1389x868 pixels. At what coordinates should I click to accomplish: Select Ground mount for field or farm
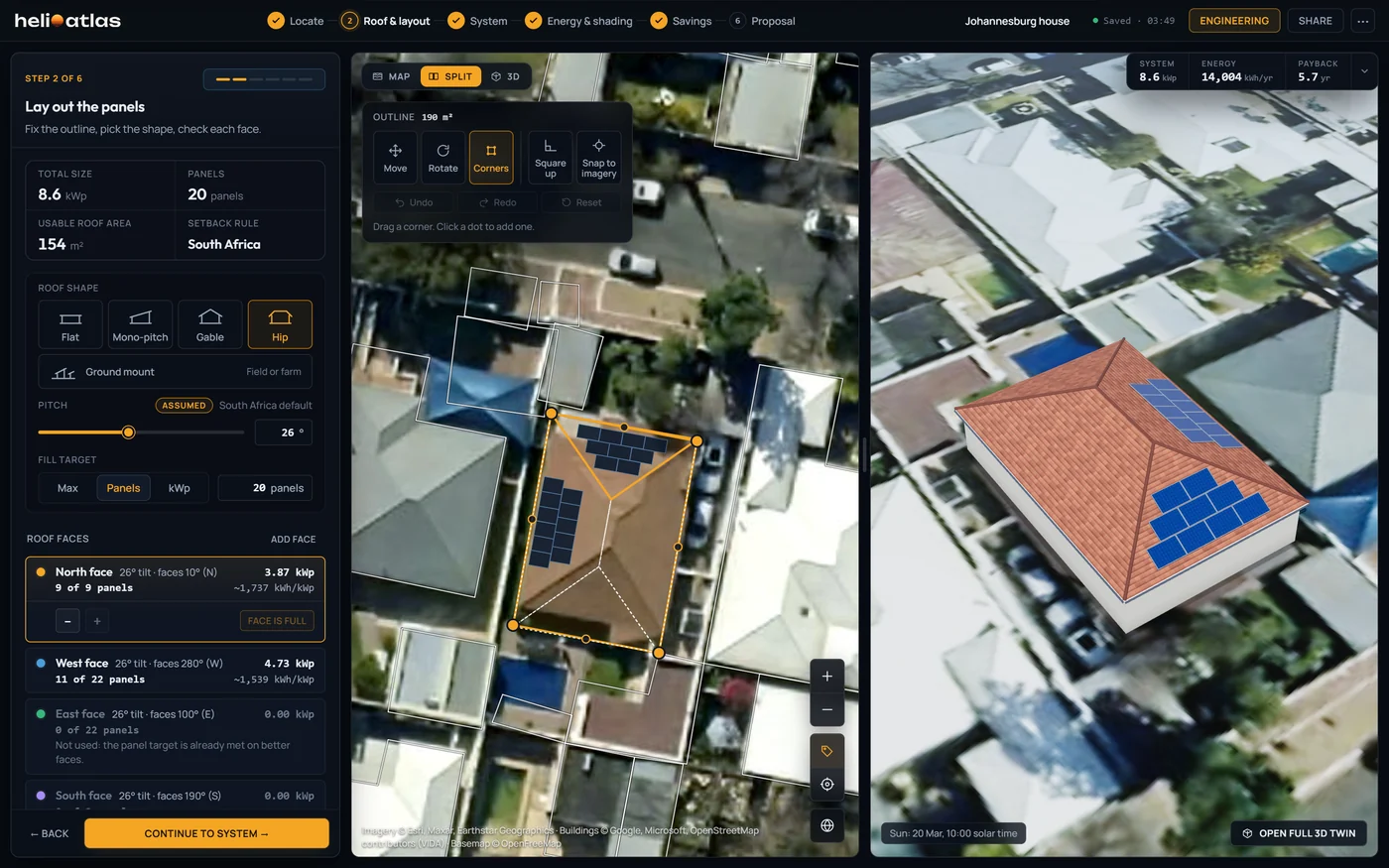175,372
